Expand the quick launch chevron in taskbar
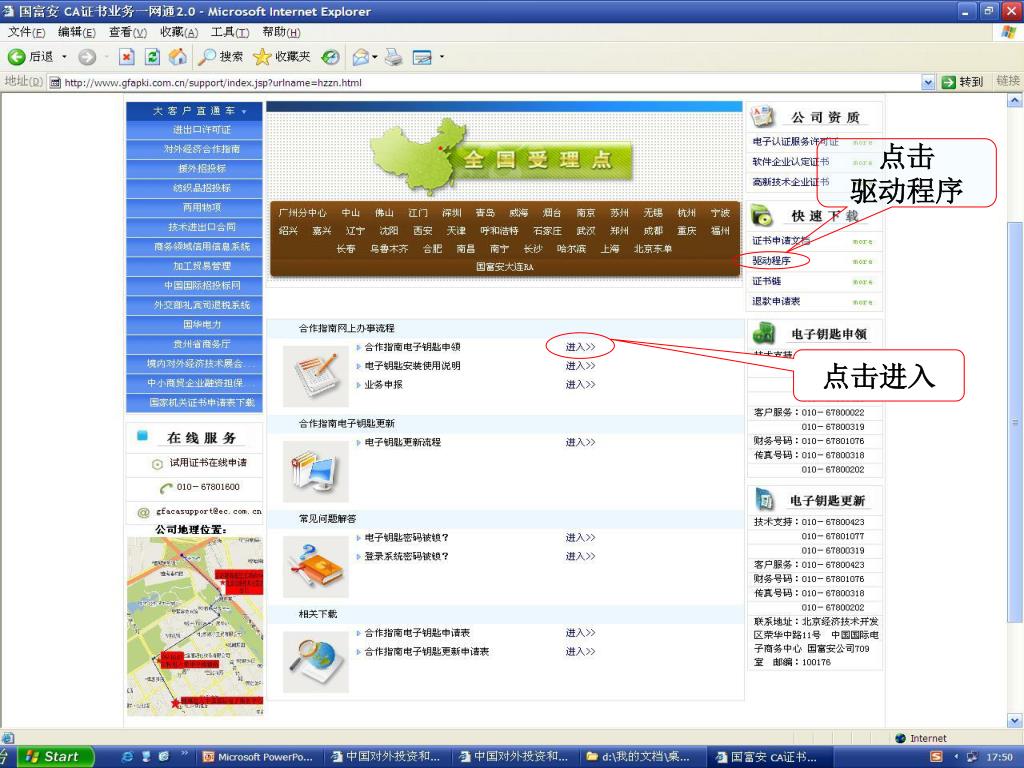This screenshot has height=768, width=1024. (184, 754)
